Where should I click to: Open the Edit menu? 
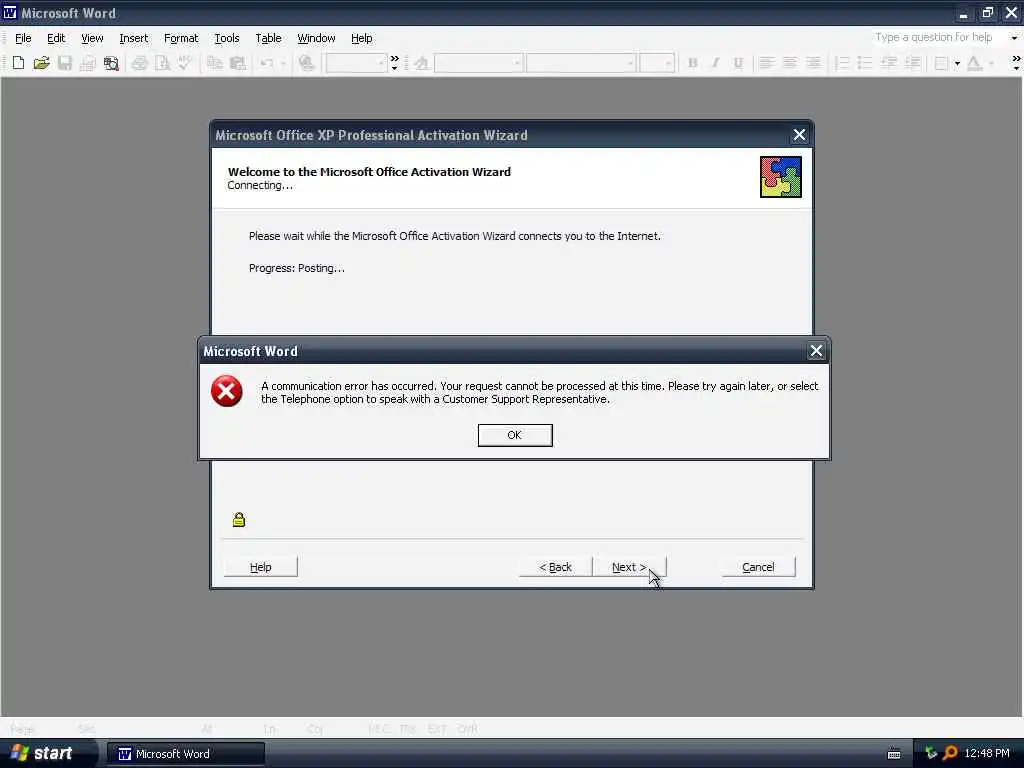(x=56, y=38)
